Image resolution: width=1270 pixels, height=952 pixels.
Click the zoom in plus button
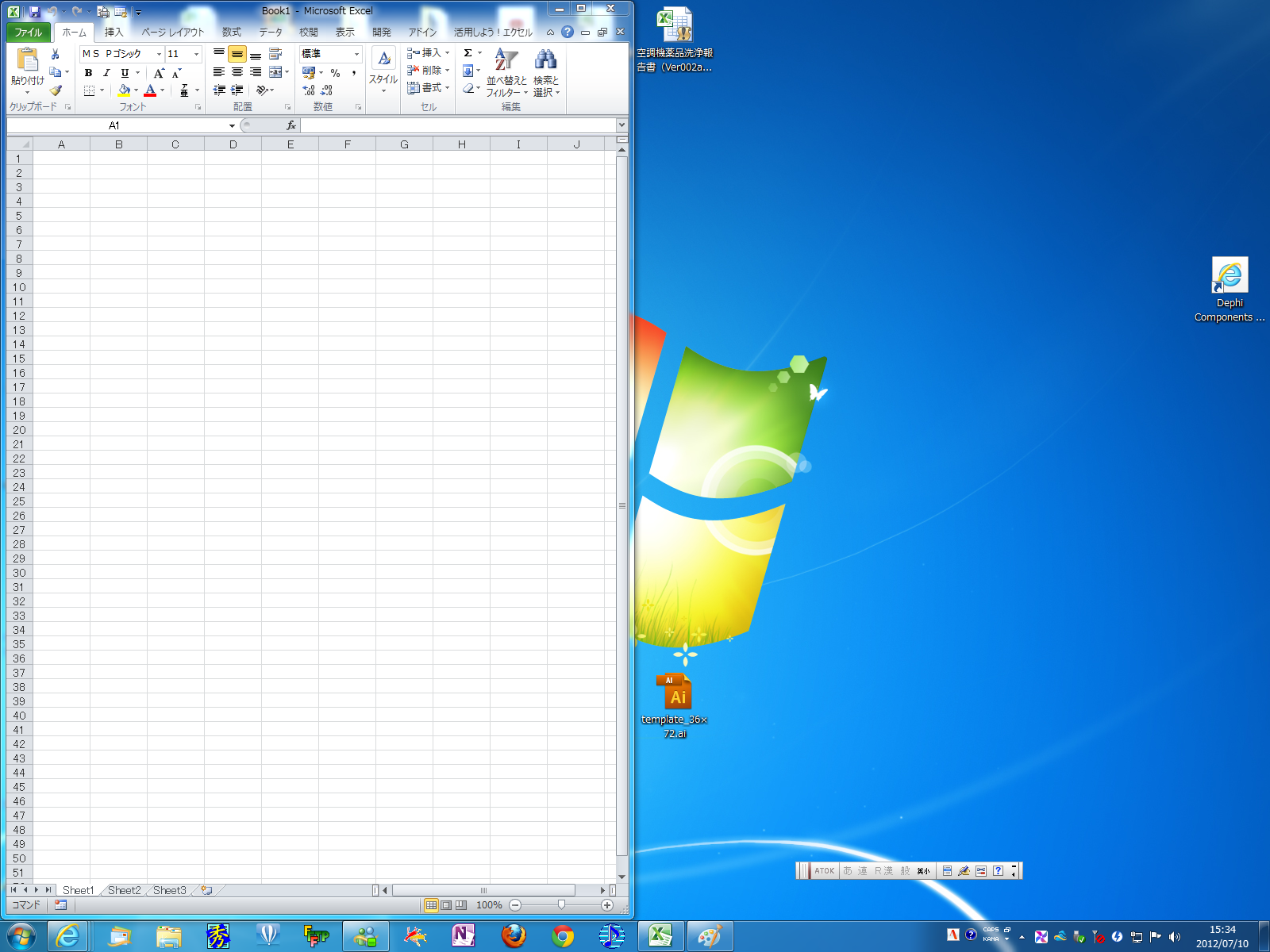tap(607, 905)
